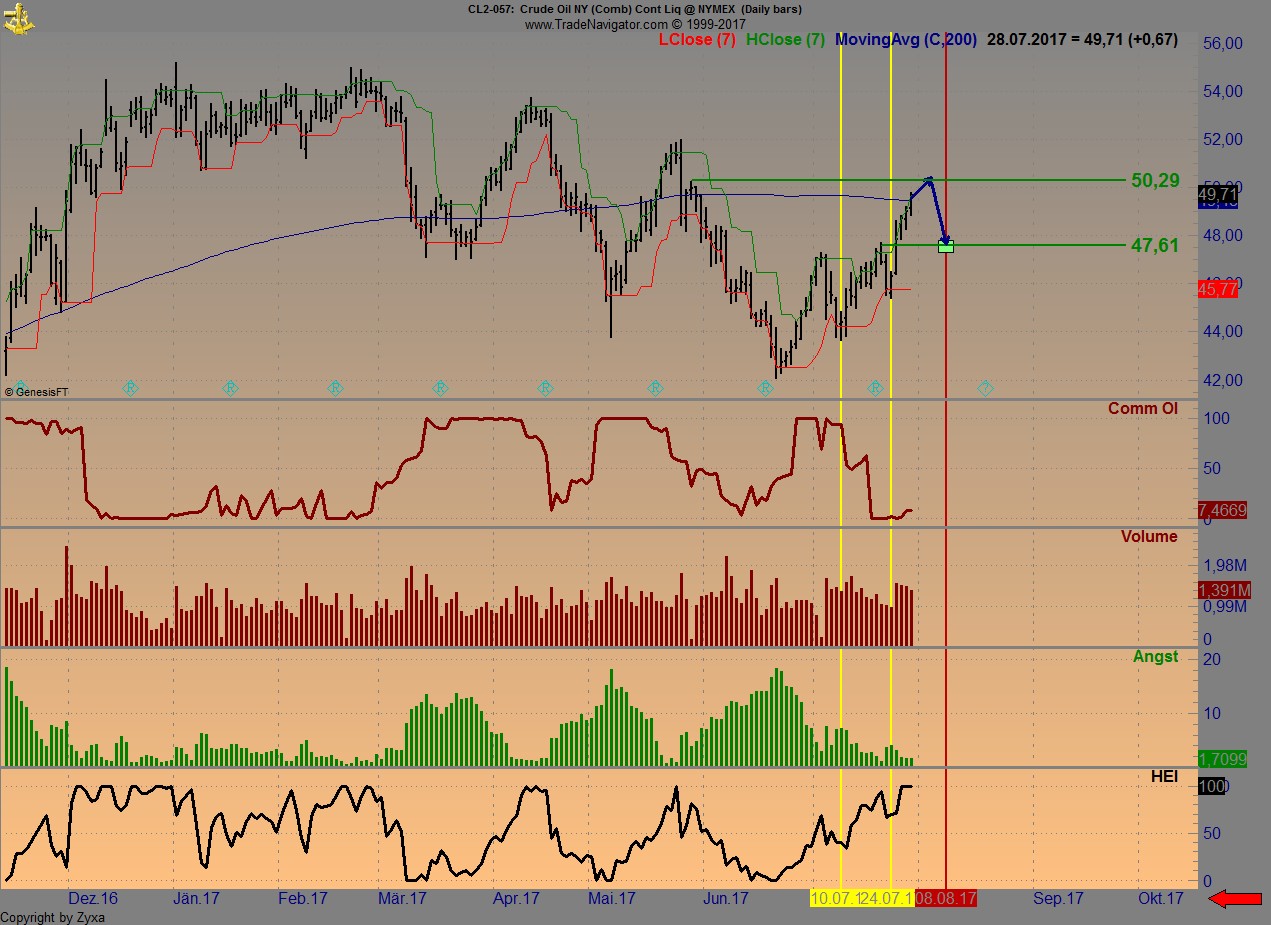
Task: Click the black 49,71 current price tag
Action: [x=1217, y=194]
